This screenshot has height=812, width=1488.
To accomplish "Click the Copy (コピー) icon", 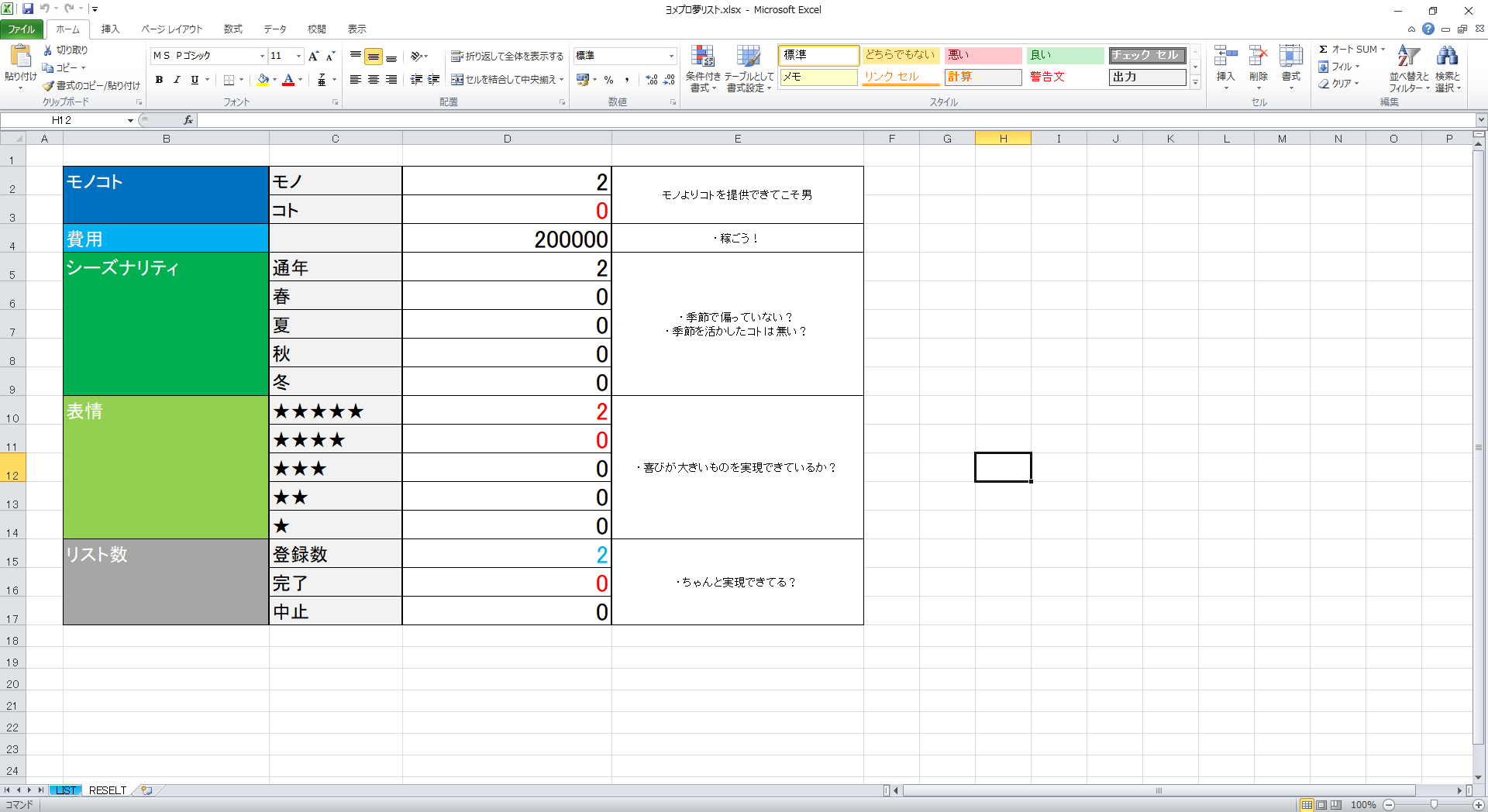I will 48,67.
